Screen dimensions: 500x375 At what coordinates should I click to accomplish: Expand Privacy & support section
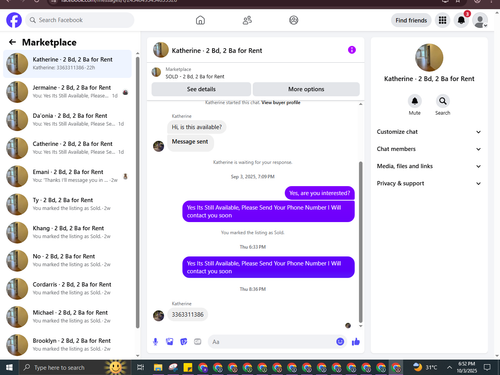tap(429, 183)
